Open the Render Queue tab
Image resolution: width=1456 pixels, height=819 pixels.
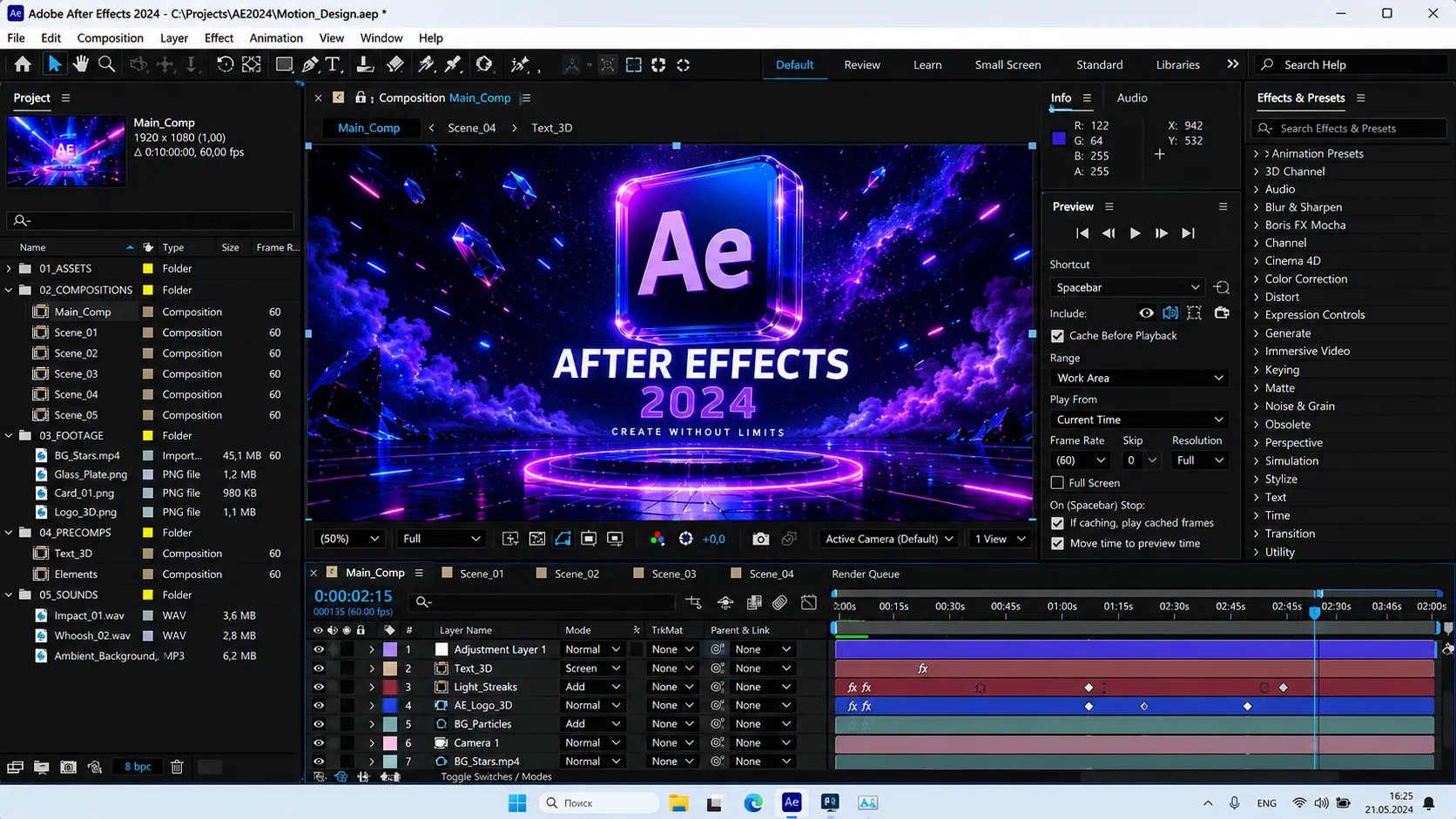pos(866,574)
